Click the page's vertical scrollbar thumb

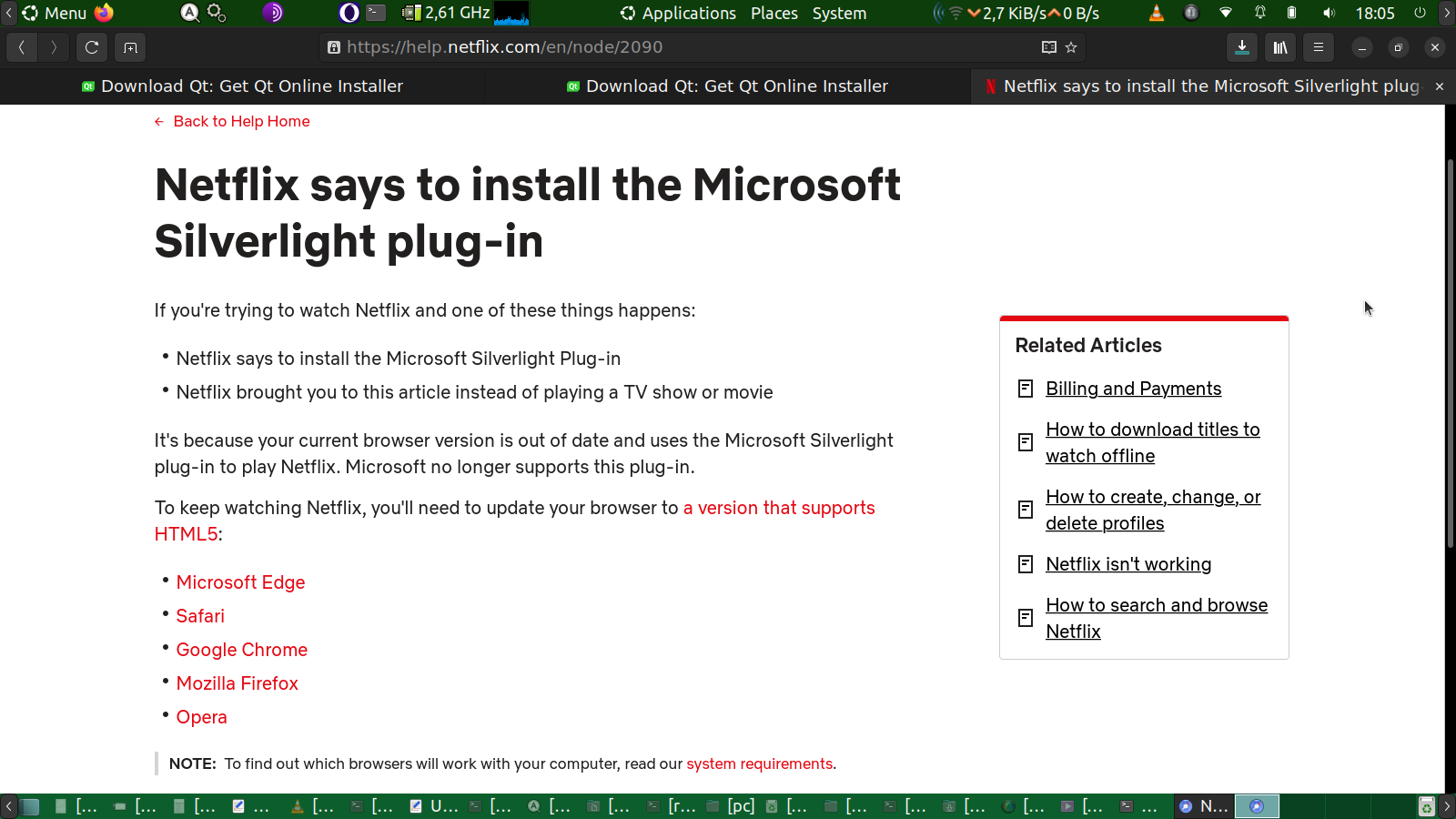click(1451, 353)
